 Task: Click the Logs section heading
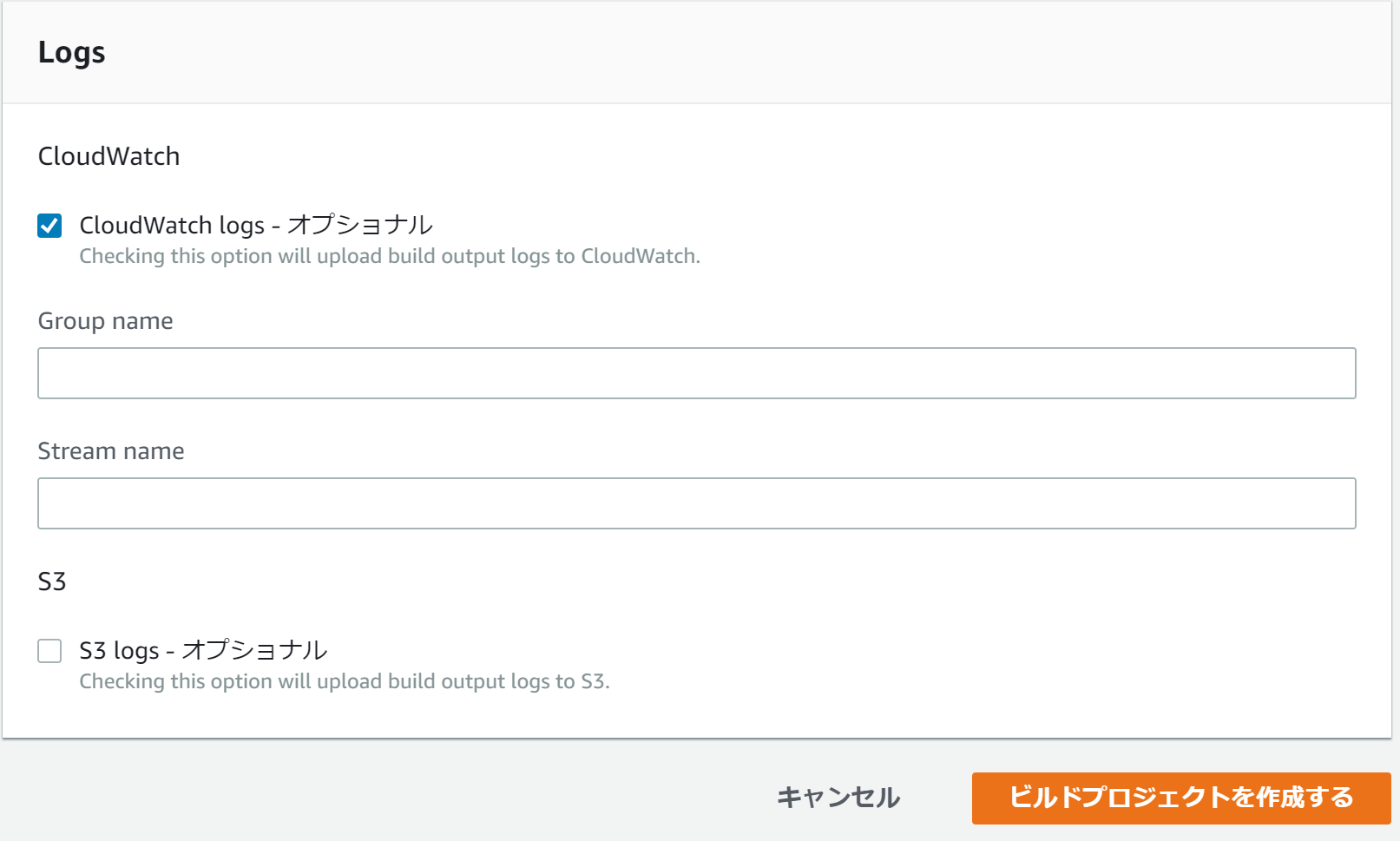[x=72, y=52]
